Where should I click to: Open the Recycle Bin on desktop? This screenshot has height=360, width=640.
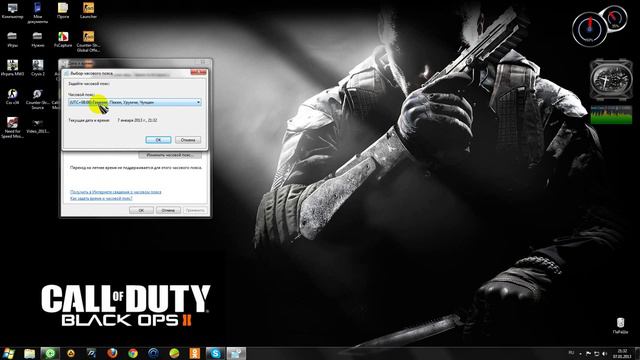coord(620,326)
